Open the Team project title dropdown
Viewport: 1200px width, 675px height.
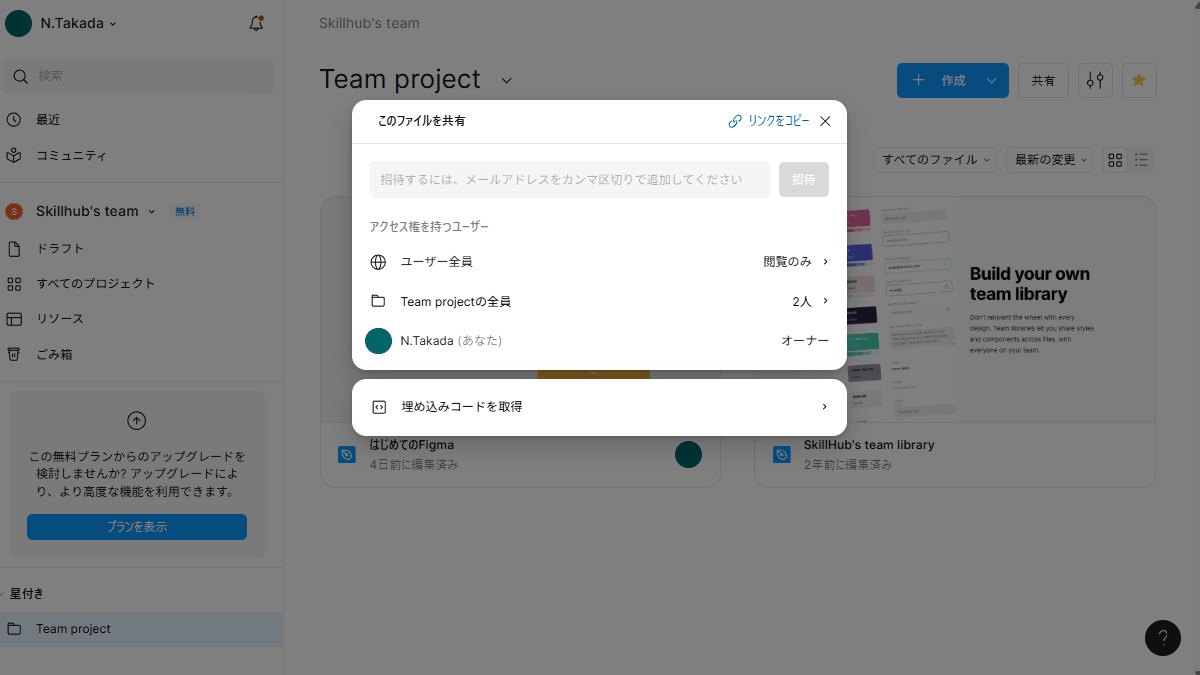click(507, 80)
